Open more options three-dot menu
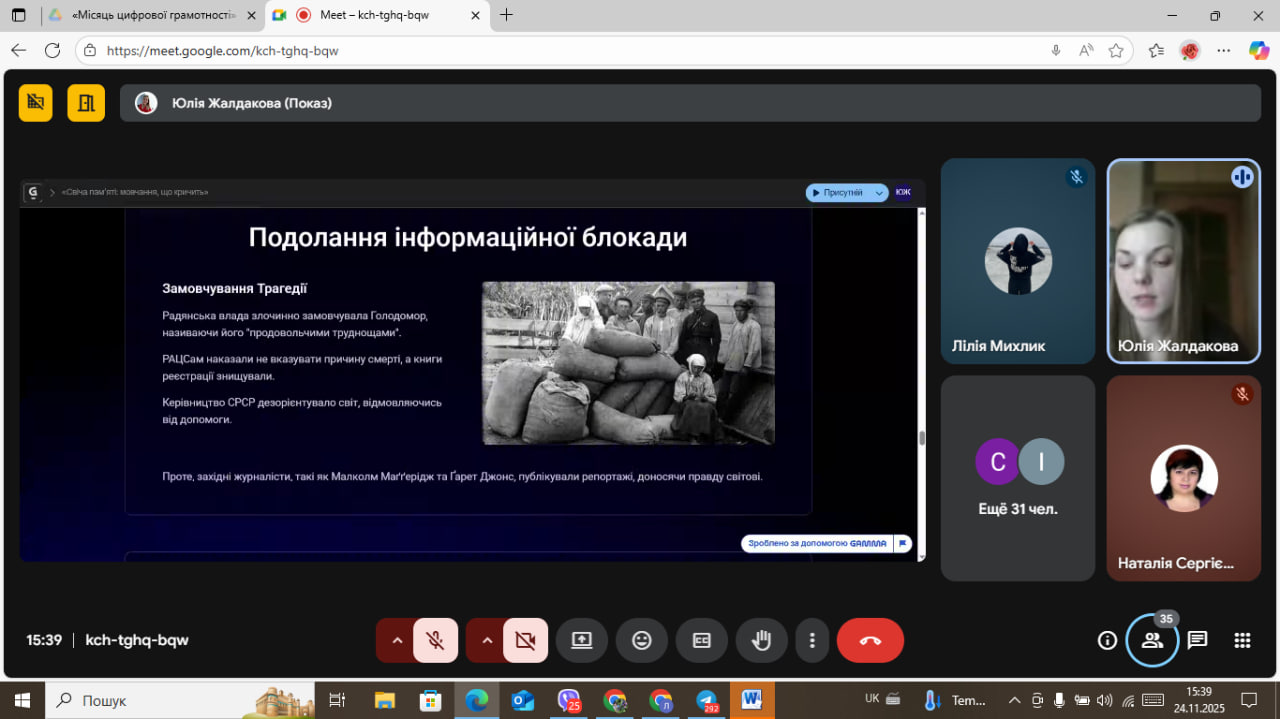This screenshot has height=719, width=1280. point(813,641)
